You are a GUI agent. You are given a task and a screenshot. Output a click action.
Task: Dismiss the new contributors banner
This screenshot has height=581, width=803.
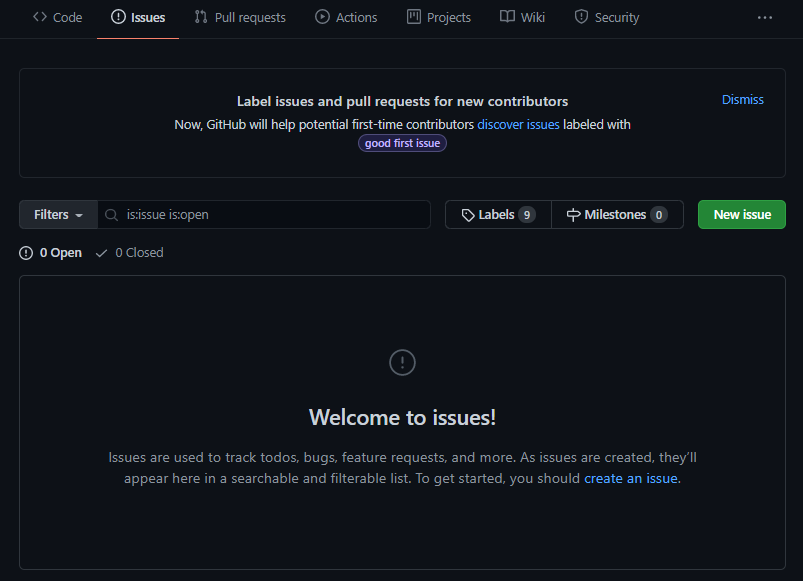743,100
